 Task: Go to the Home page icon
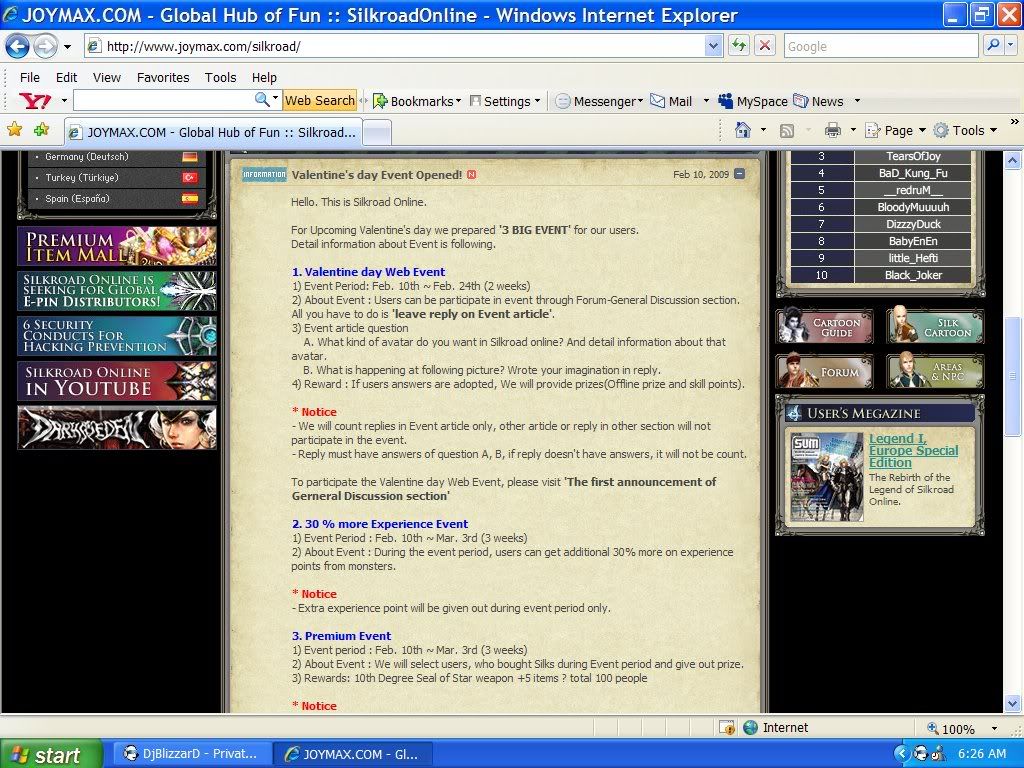pyautogui.click(x=743, y=130)
